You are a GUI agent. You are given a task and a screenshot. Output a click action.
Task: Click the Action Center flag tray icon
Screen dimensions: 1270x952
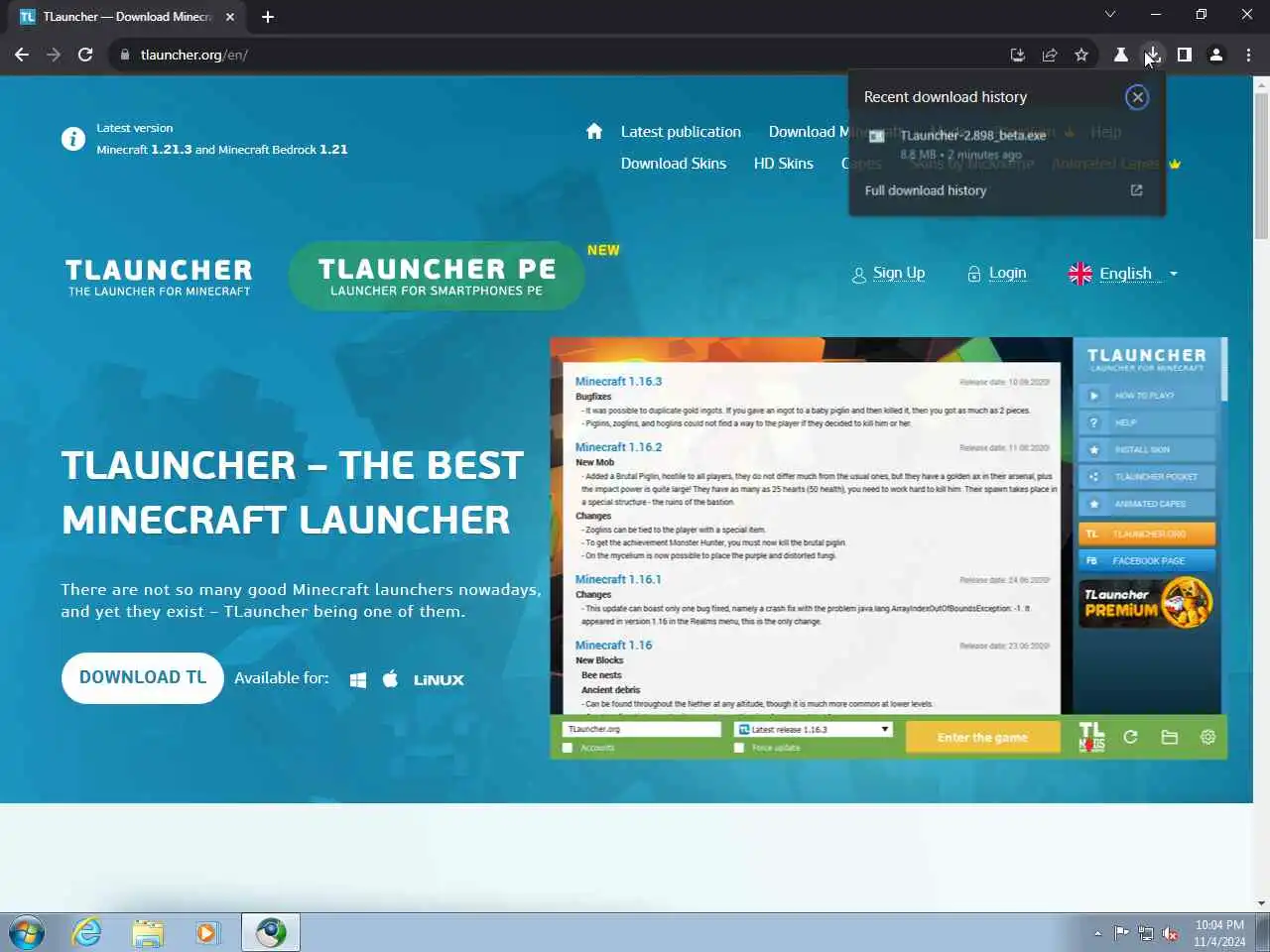[1121, 933]
